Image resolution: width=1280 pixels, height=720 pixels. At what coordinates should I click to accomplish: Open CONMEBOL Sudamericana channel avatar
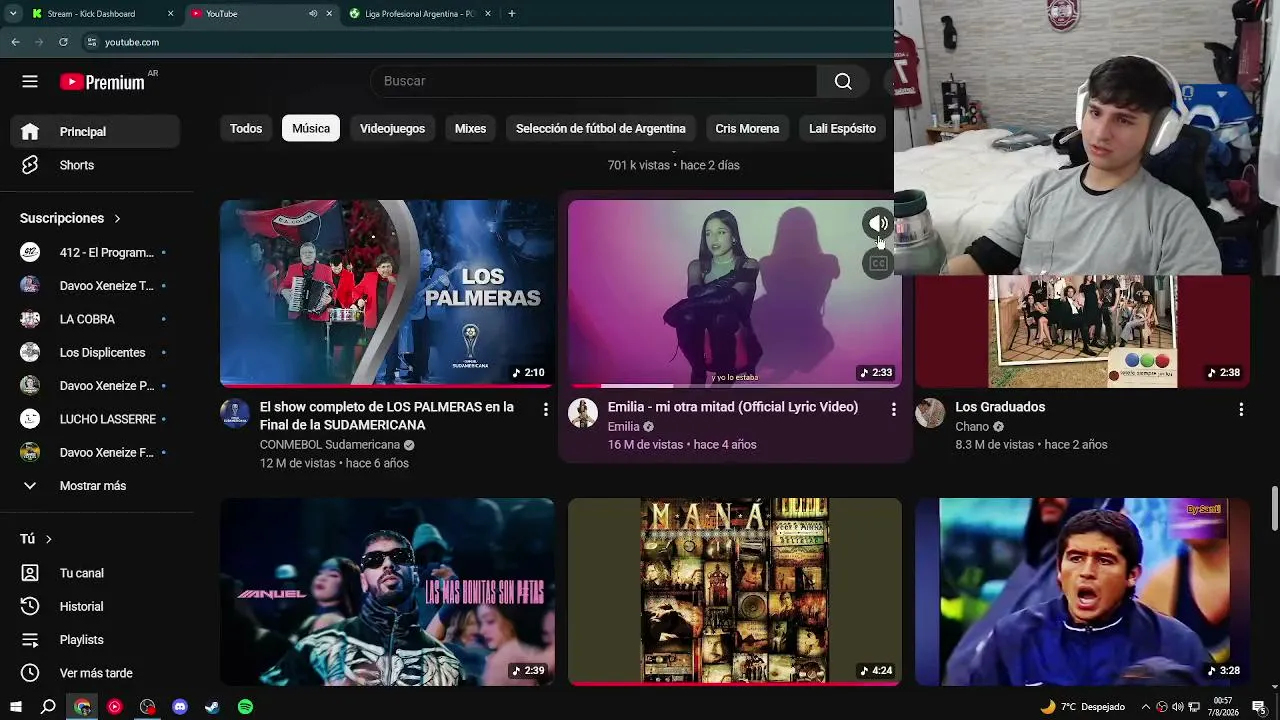(235, 413)
